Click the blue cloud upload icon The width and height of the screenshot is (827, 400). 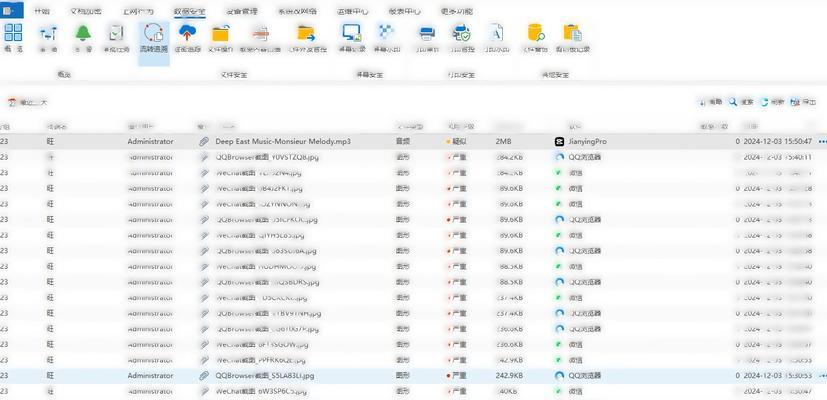pyautogui.click(x=188, y=33)
